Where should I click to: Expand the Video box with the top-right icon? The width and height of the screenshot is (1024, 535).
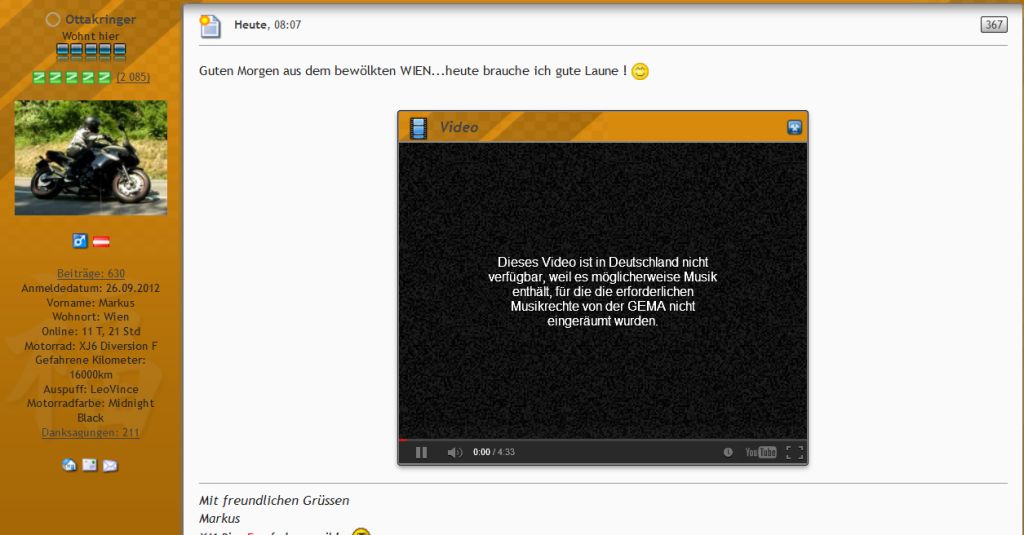coord(794,127)
